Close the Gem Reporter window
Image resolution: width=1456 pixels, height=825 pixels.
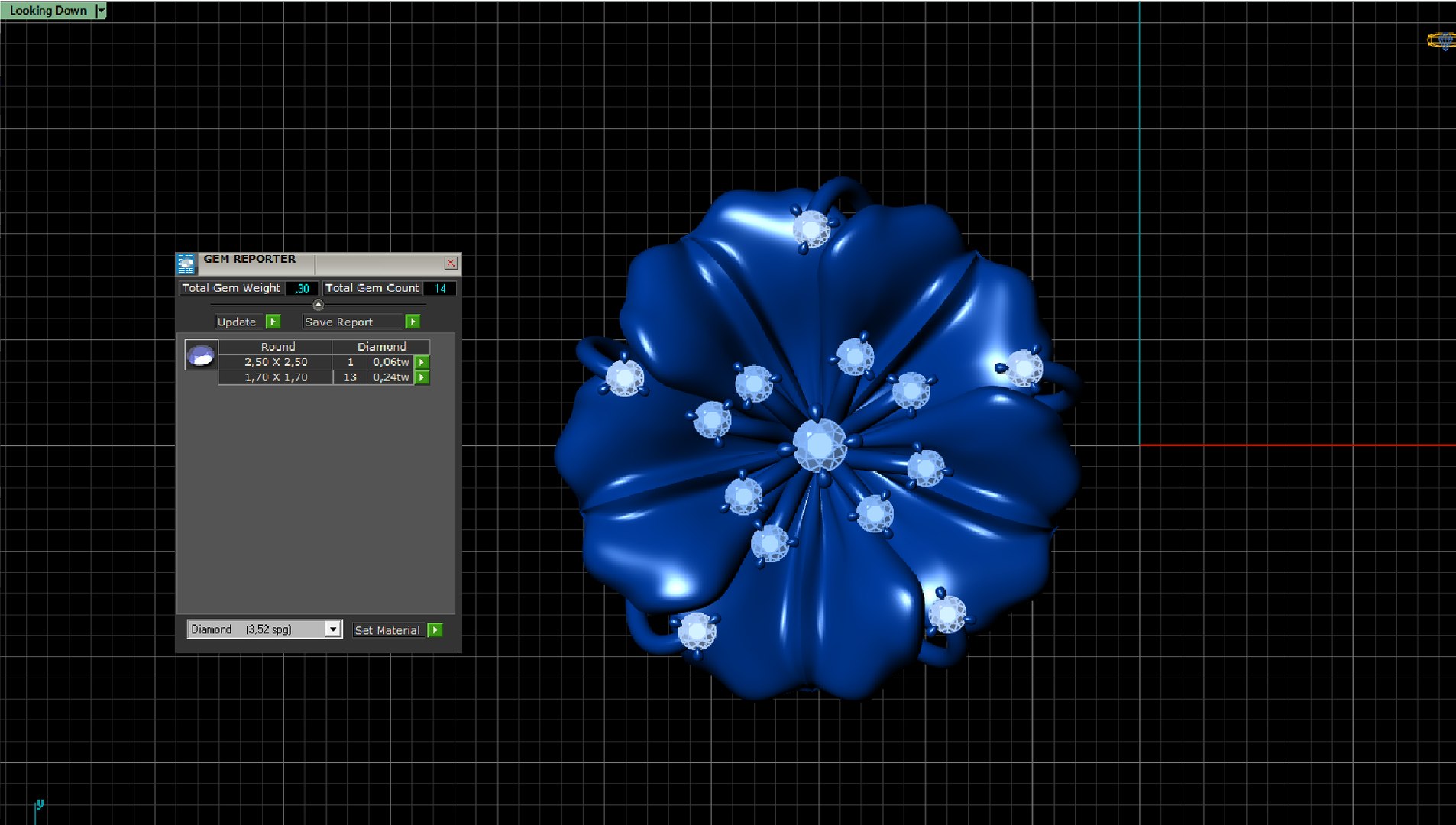coord(451,263)
